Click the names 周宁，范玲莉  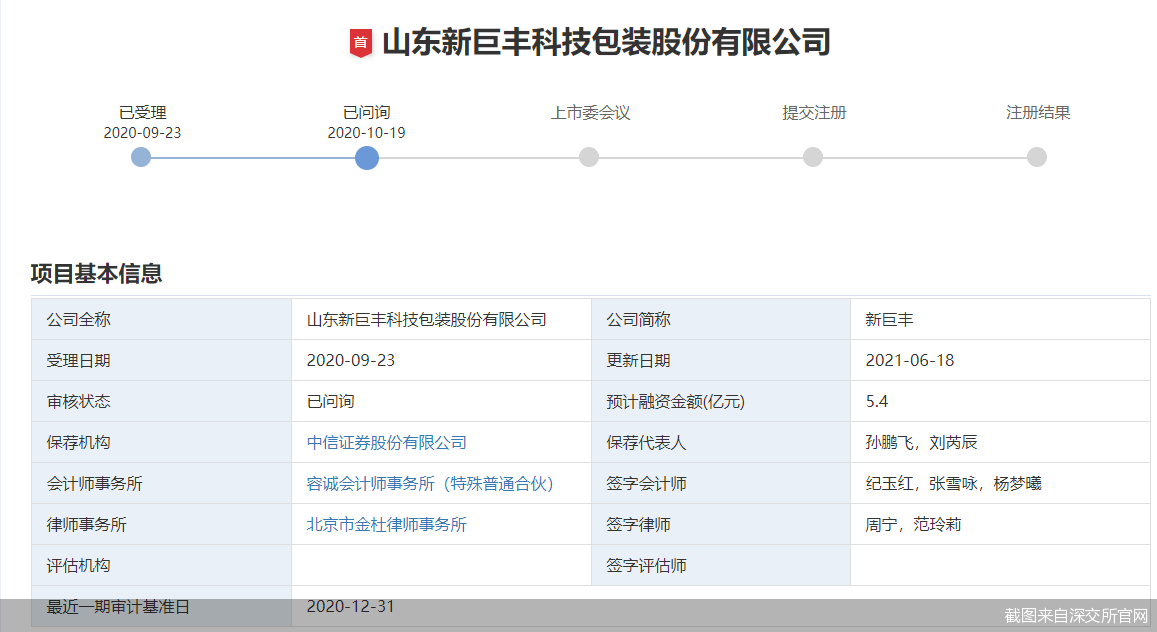[x=913, y=524]
